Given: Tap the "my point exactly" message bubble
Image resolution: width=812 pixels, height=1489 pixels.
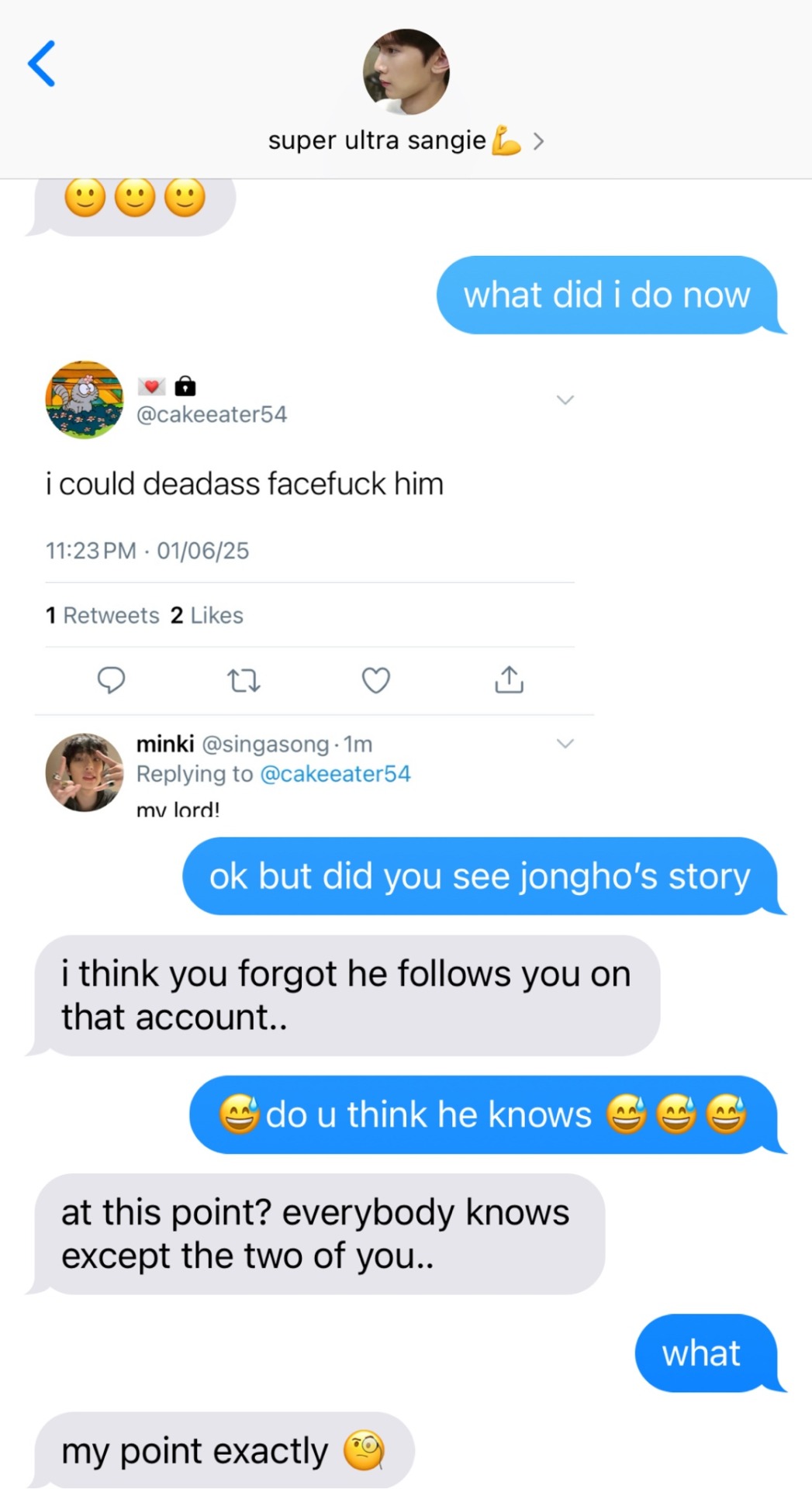Looking at the screenshot, I should tap(223, 1450).
